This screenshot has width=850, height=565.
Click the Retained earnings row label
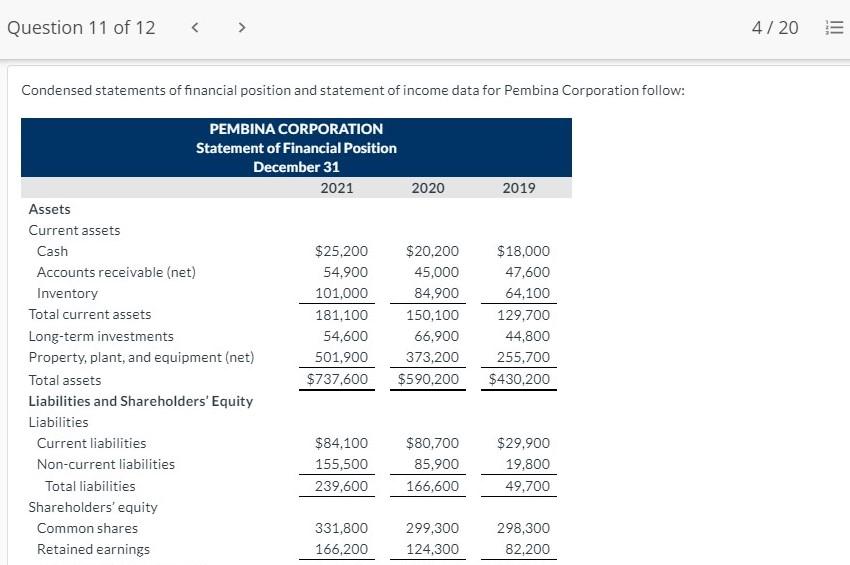(93, 549)
